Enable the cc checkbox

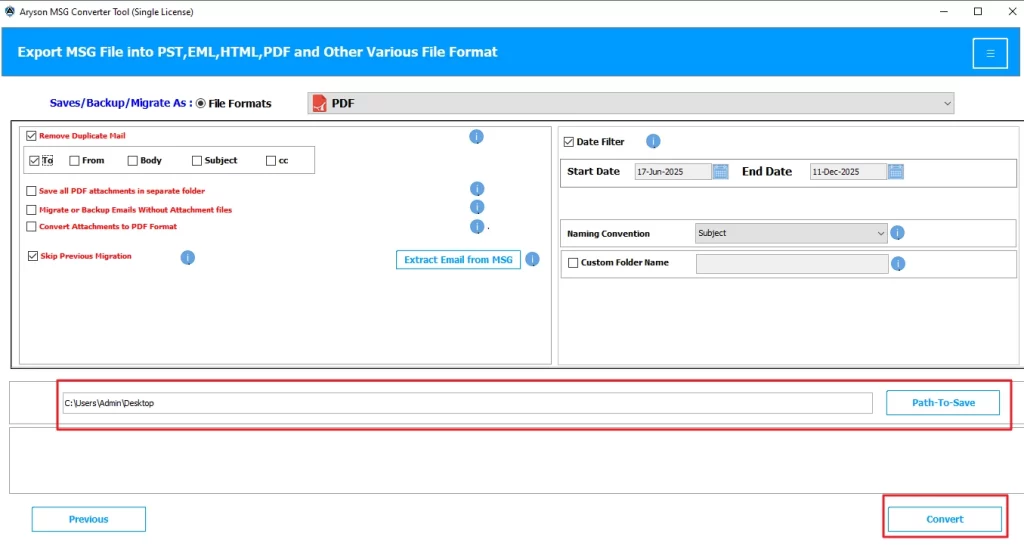click(271, 161)
